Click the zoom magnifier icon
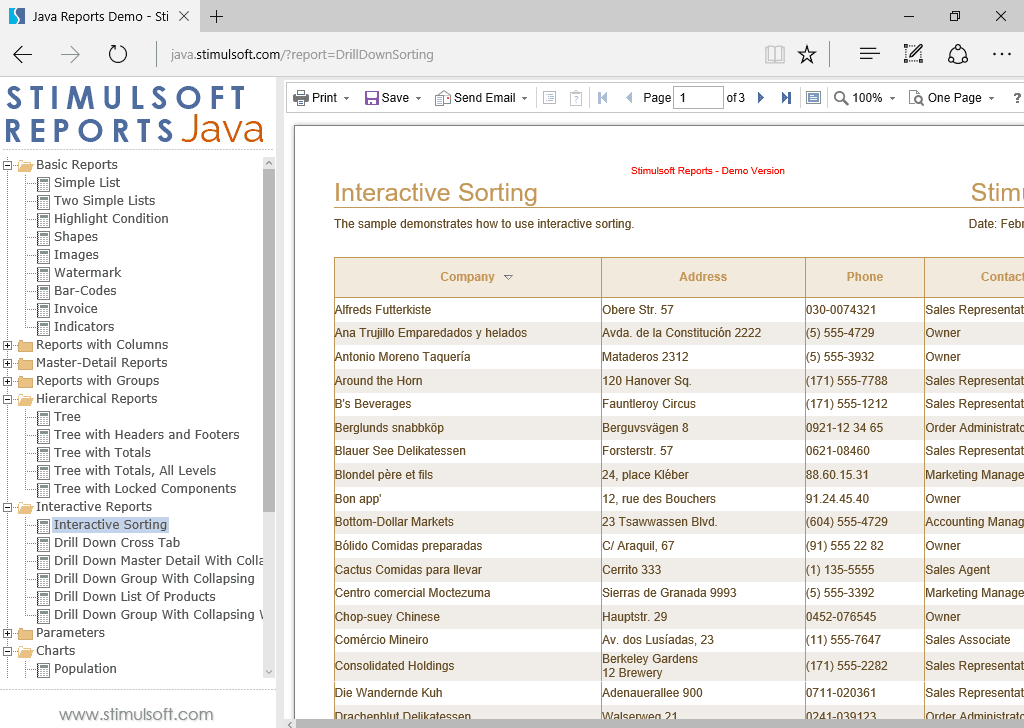The height and width of the screenshot is (728, 1024). [841, 98]
